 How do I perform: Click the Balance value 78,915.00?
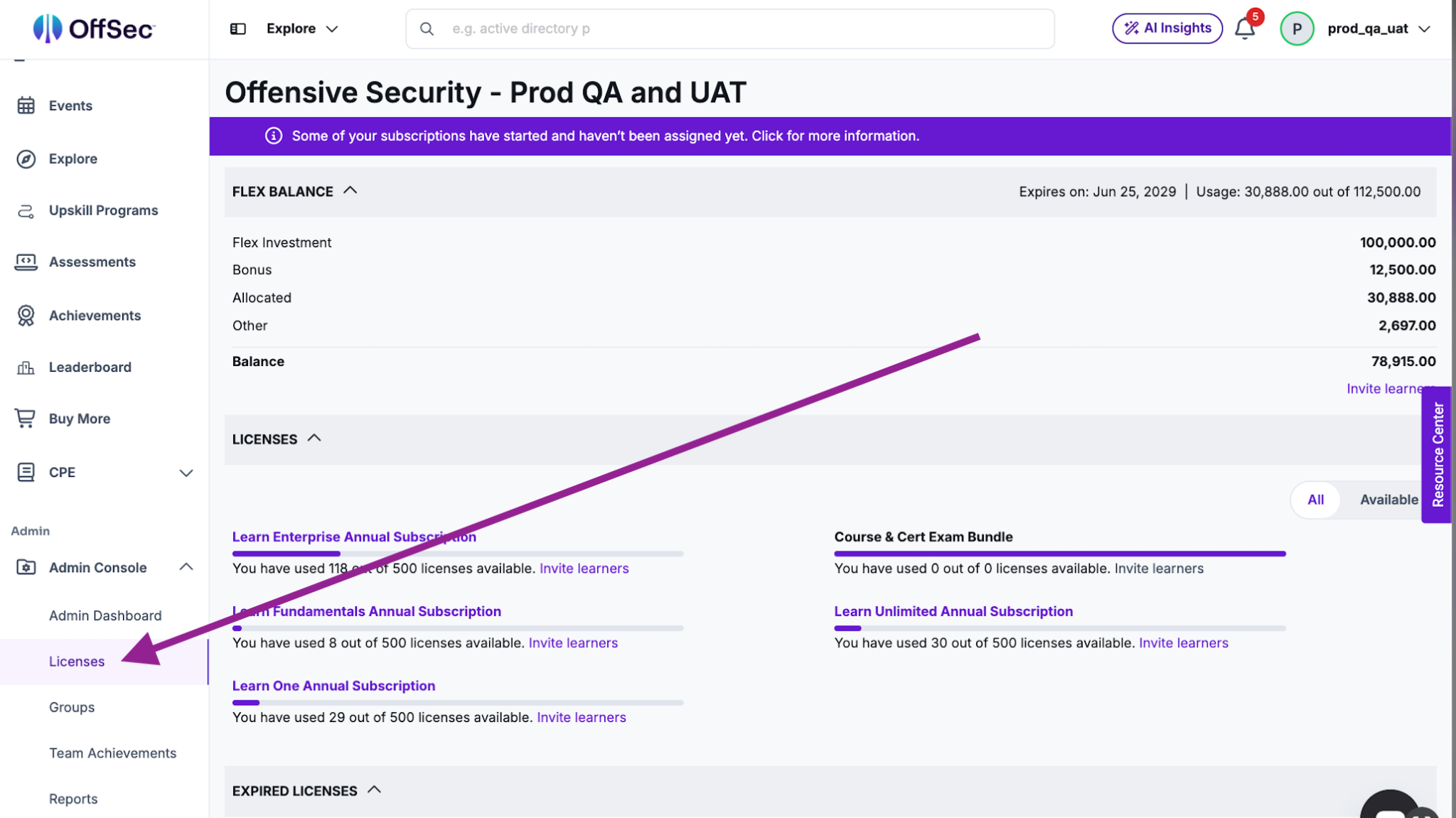click(x=1403, y=361)
